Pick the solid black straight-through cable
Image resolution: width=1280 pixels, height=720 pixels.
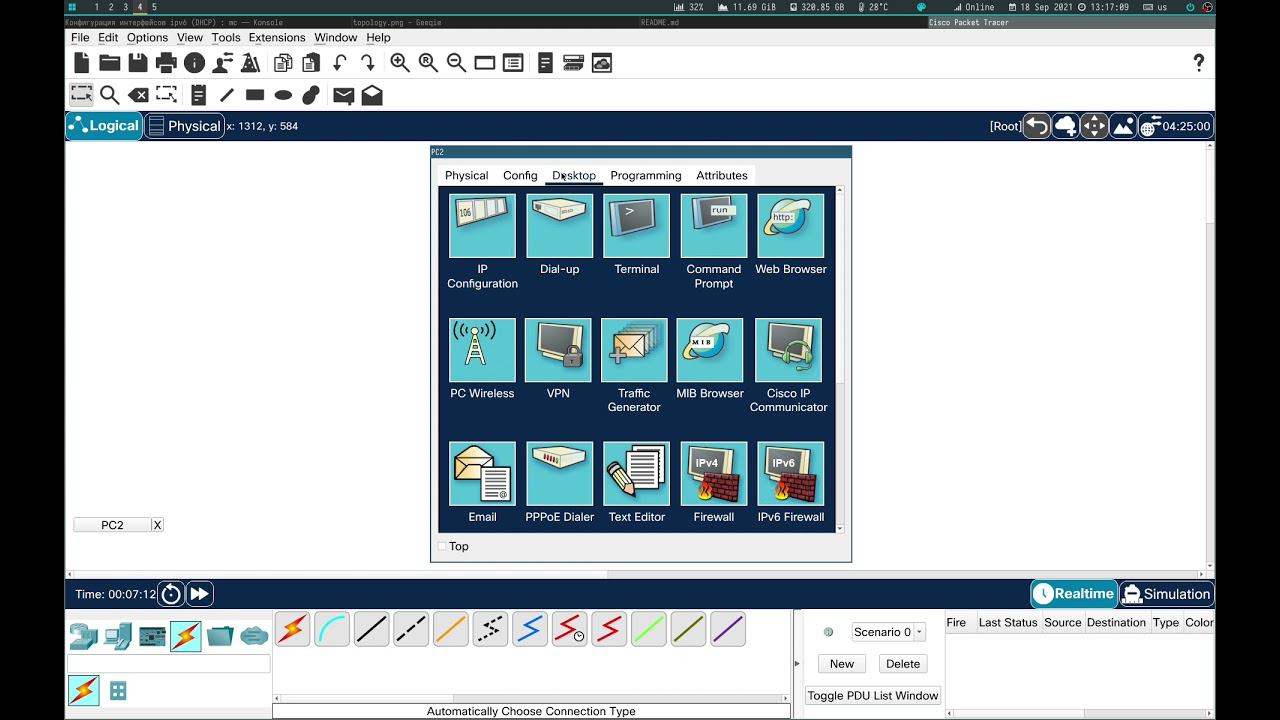pos(371,629)
